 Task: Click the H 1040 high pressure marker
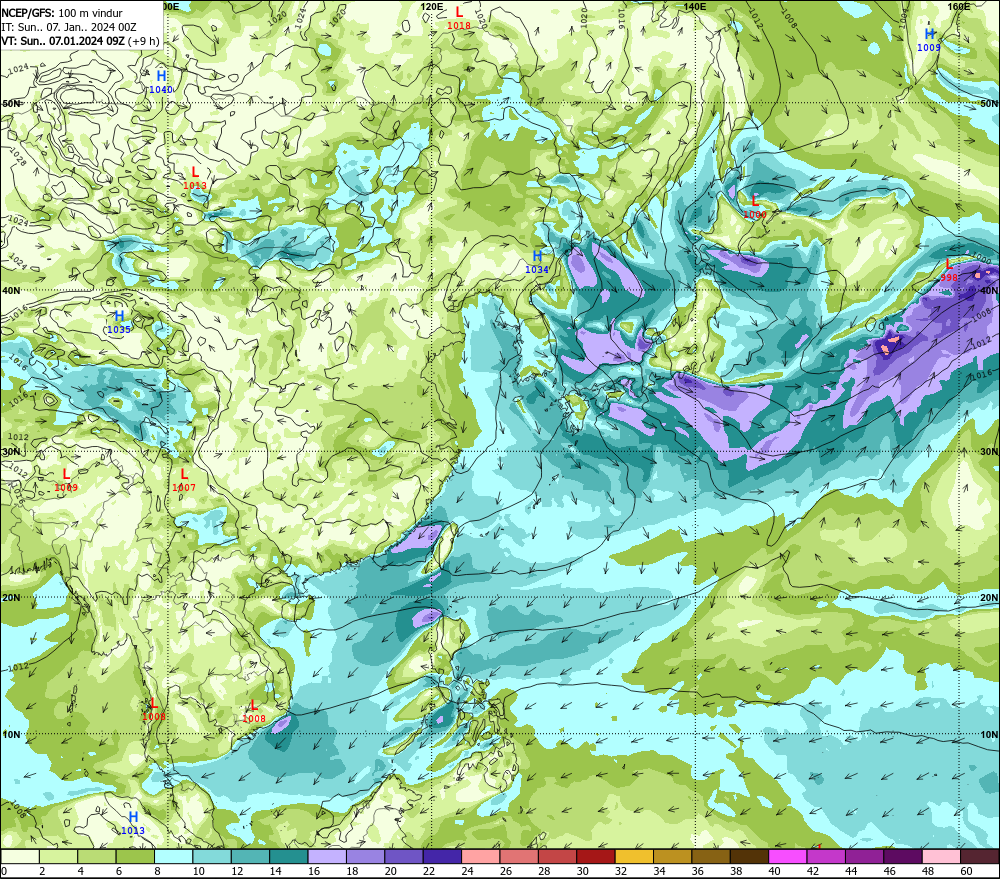click(x=161, y=82)
